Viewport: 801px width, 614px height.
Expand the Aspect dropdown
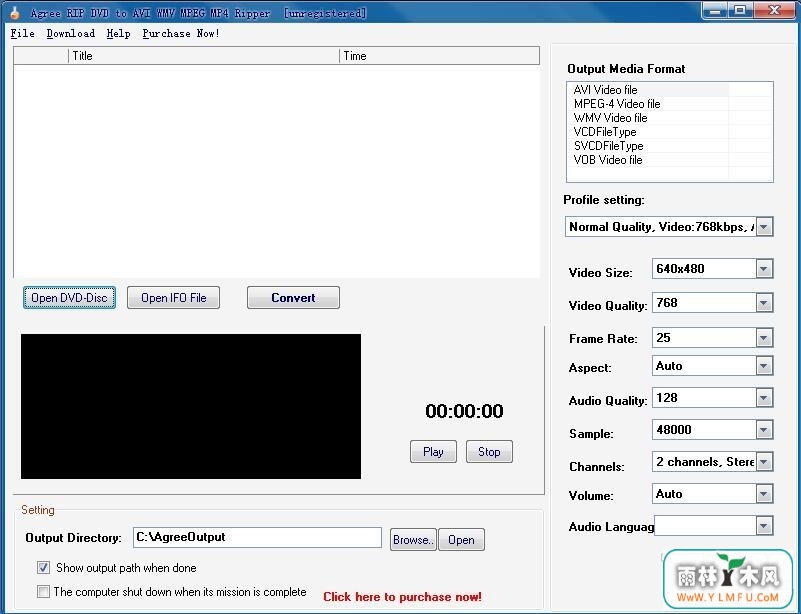click(764, 366)
